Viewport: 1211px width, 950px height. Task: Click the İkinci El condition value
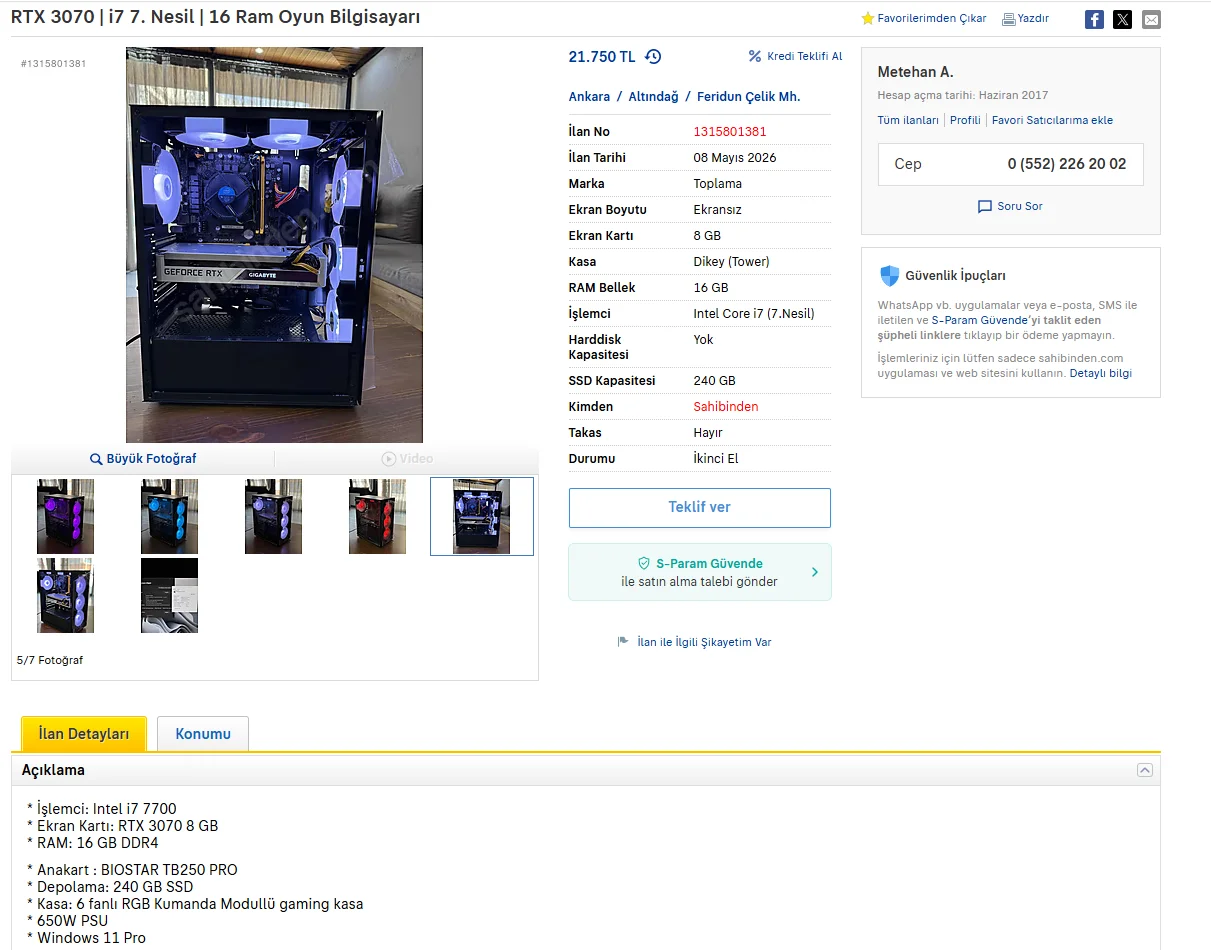716,459
